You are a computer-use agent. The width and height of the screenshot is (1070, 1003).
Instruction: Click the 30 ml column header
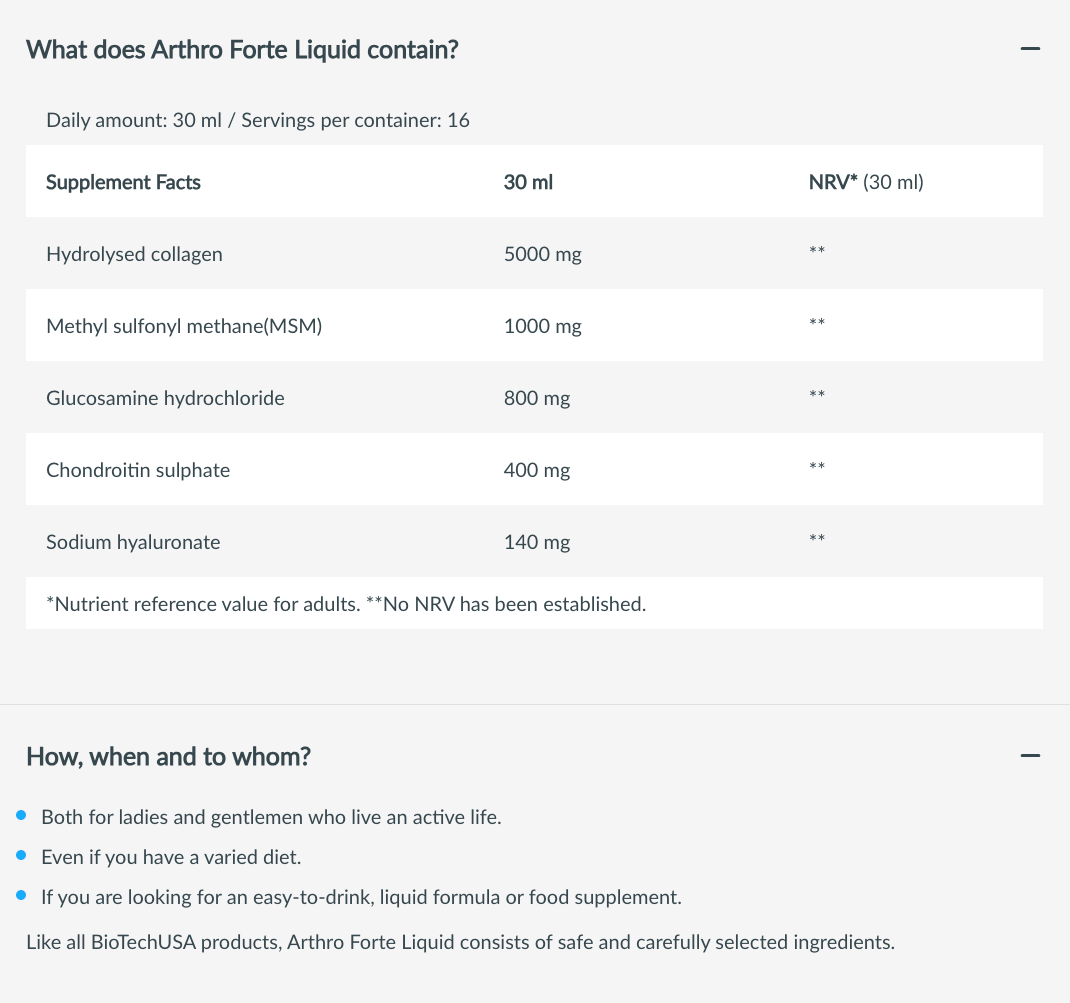click(x=528, y=182)
